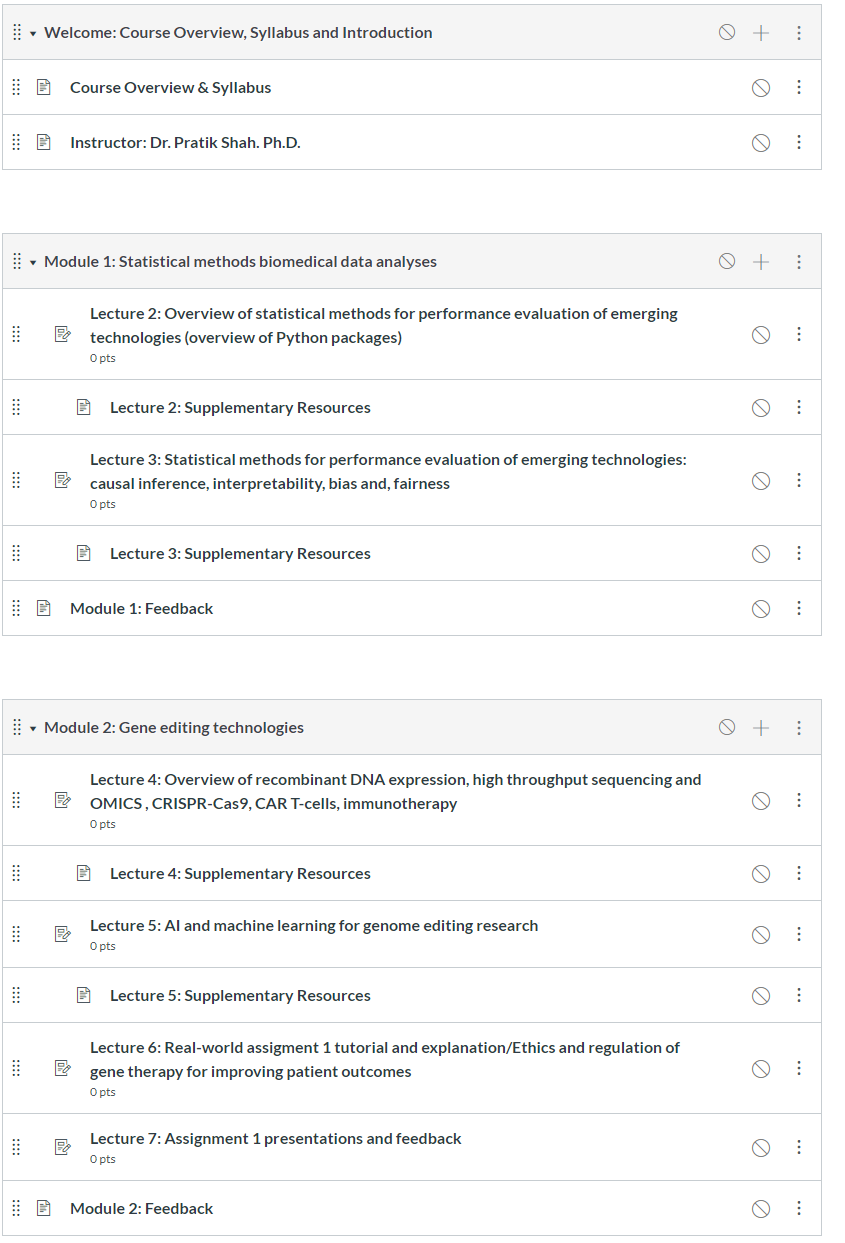845x1243 pixels.
Task: Publish Lecture 4 overview assignment
Action: pos(761,800)
